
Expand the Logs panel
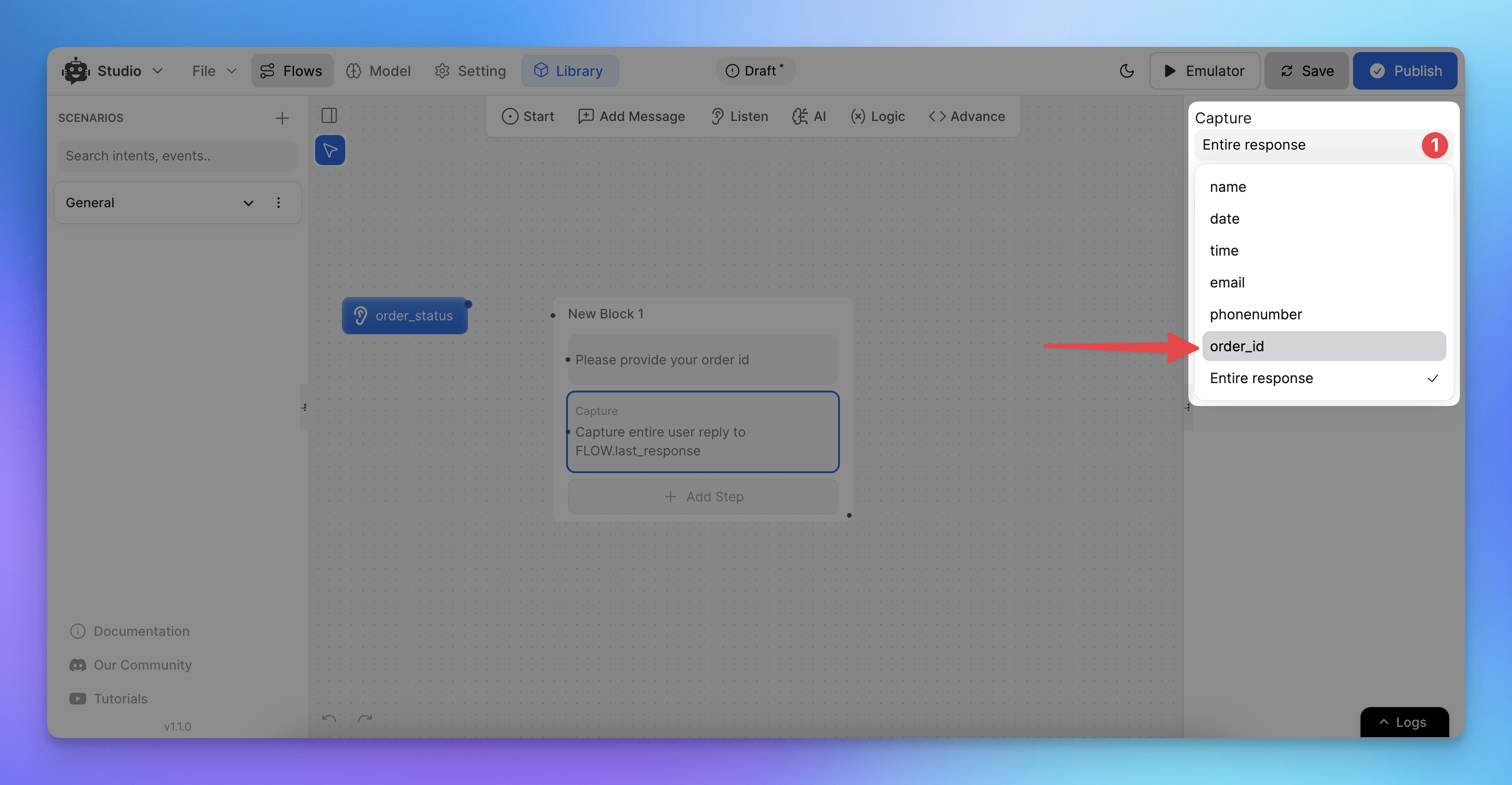pos(1404,722)
